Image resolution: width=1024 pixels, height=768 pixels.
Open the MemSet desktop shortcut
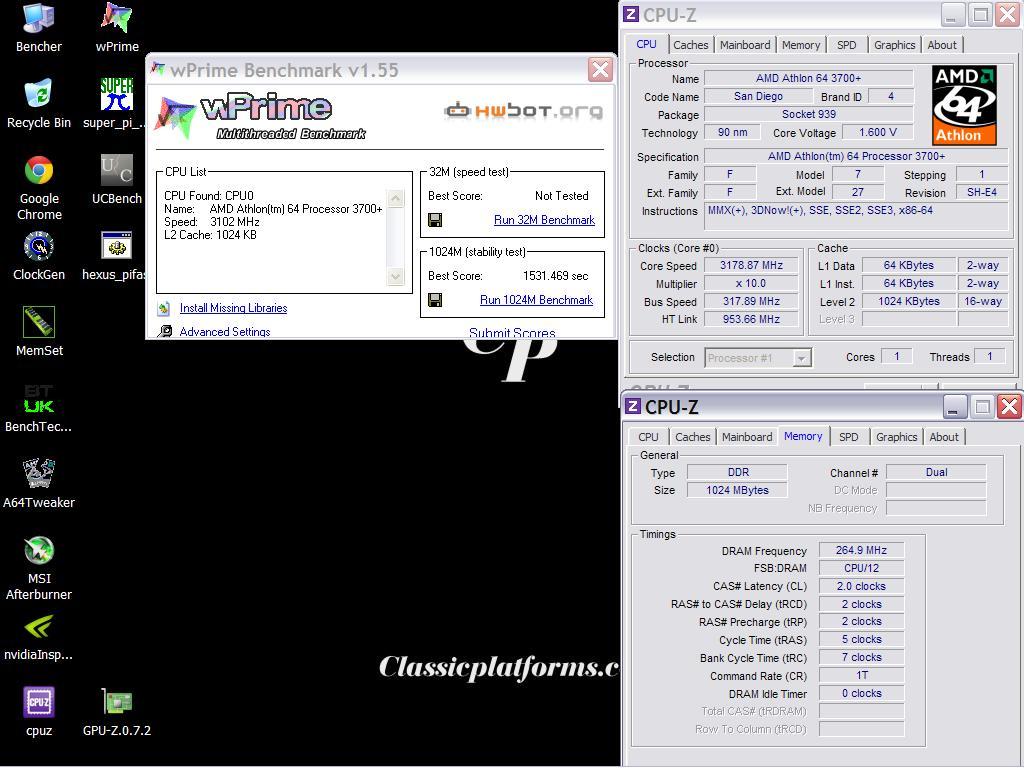point(39,332)
